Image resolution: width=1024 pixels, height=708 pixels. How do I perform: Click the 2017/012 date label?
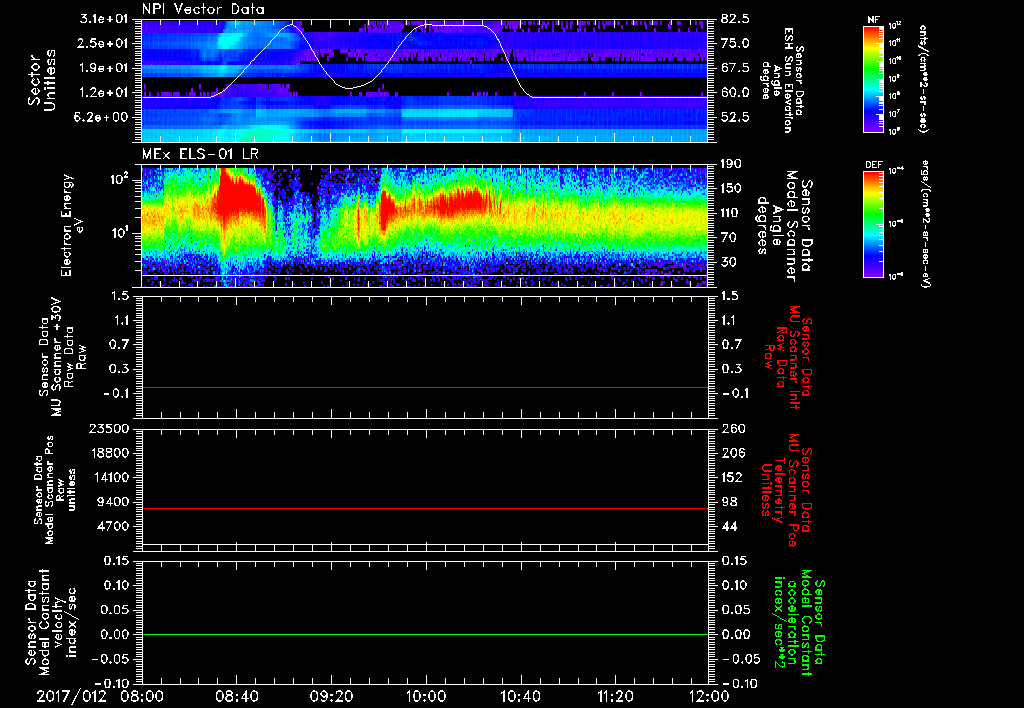(x=71, y=696)
